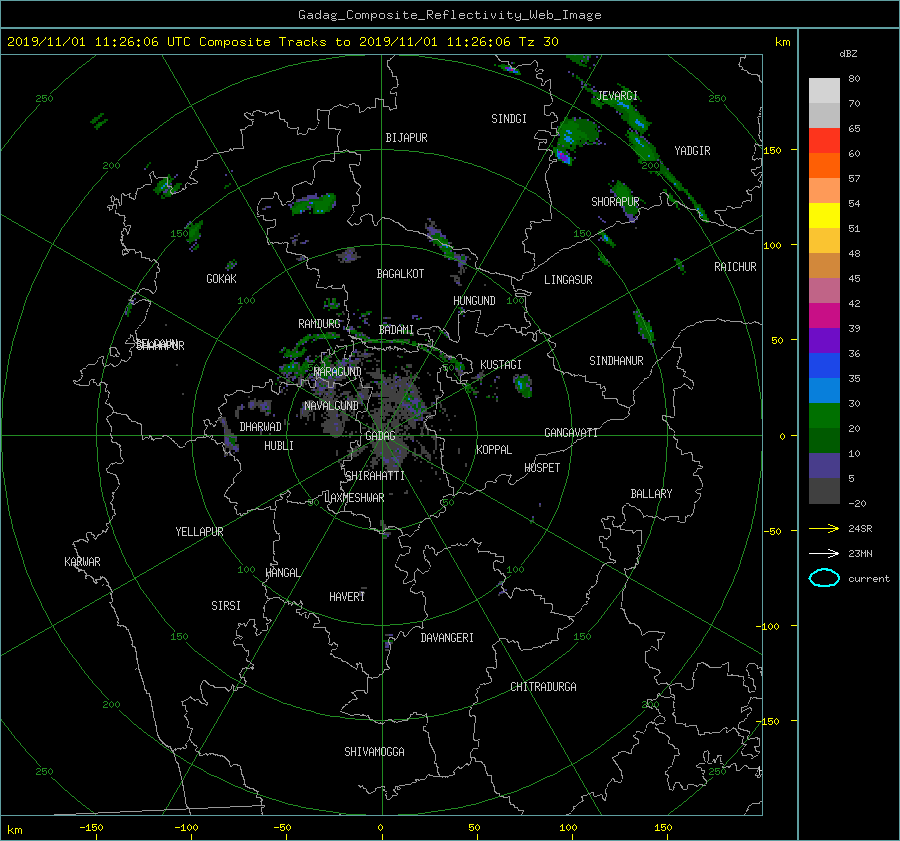Select the KUSTAGI label
This screenshot has width=900, height=841.
pos(501,365)
